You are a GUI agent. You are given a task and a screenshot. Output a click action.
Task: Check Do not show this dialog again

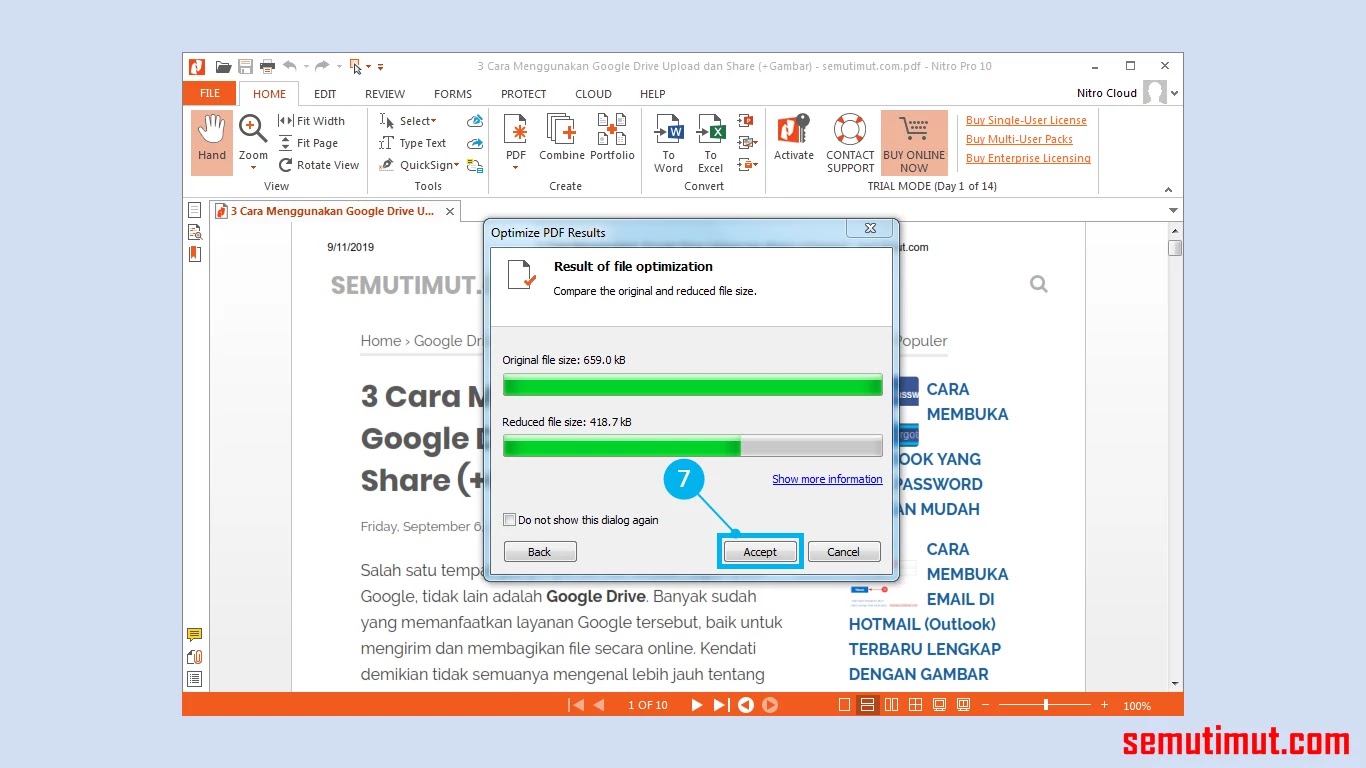click(510, 520)
